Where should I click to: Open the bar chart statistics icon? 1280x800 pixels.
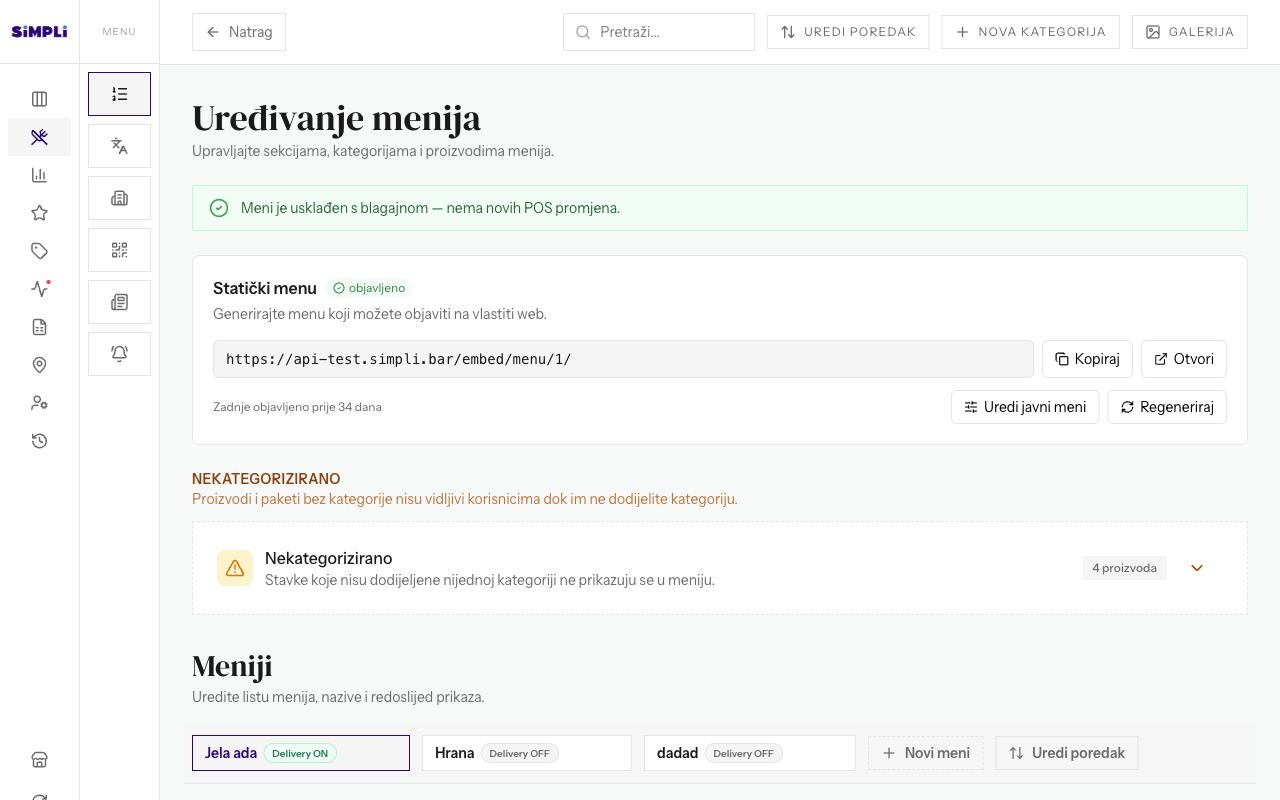pos(39,175)
